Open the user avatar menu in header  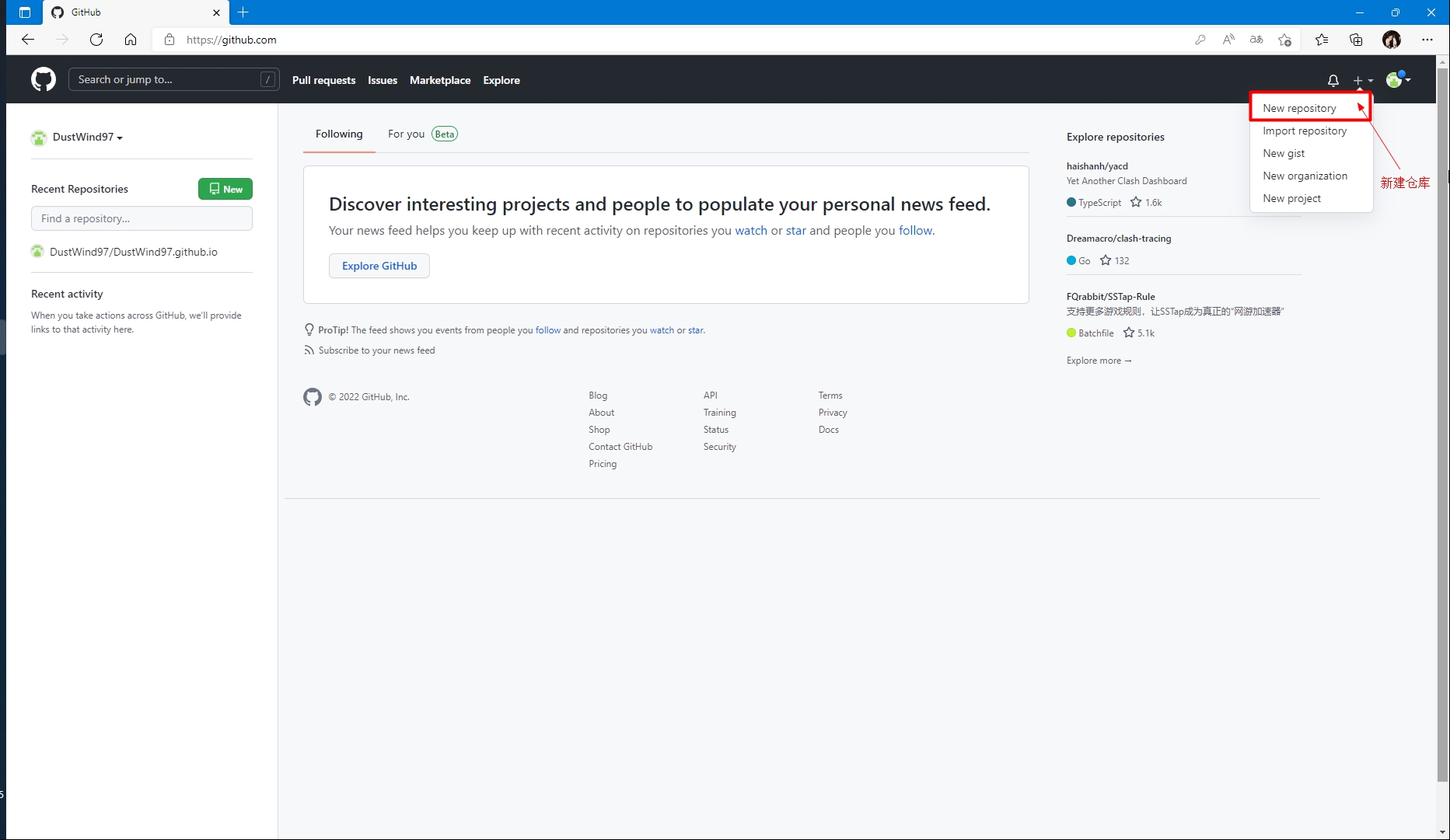(1398, 79)
